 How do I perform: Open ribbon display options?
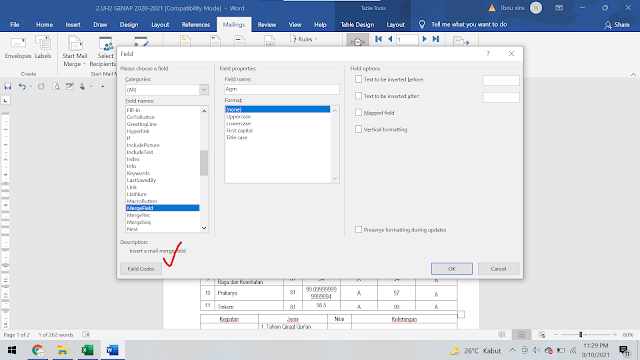(559, 8)
